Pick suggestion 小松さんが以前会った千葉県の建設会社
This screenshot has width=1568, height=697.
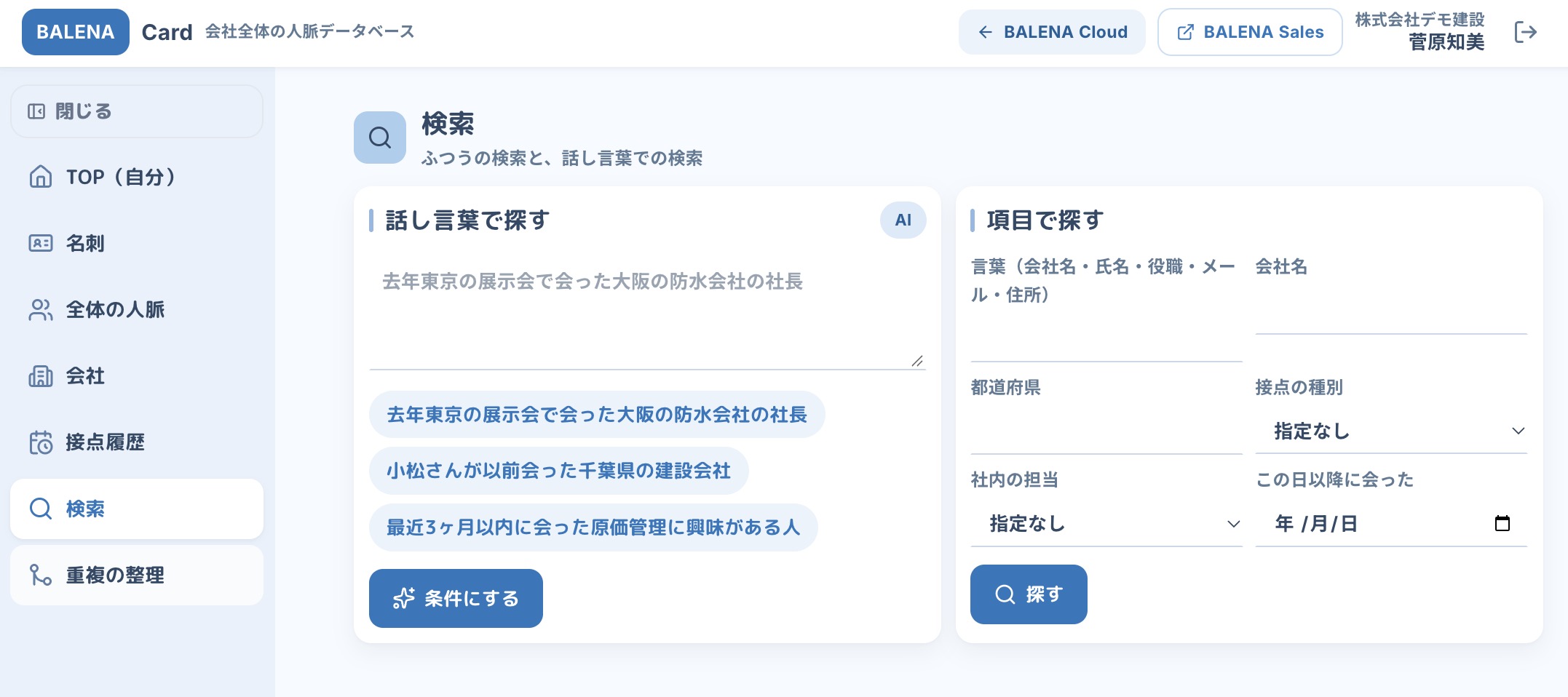[558, 471]
